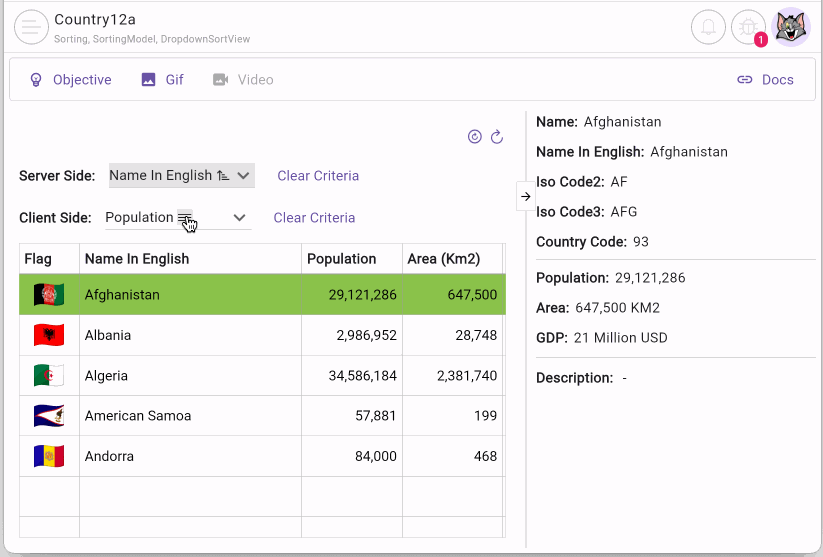Click the copyright circle icon

tap(475, 137)
